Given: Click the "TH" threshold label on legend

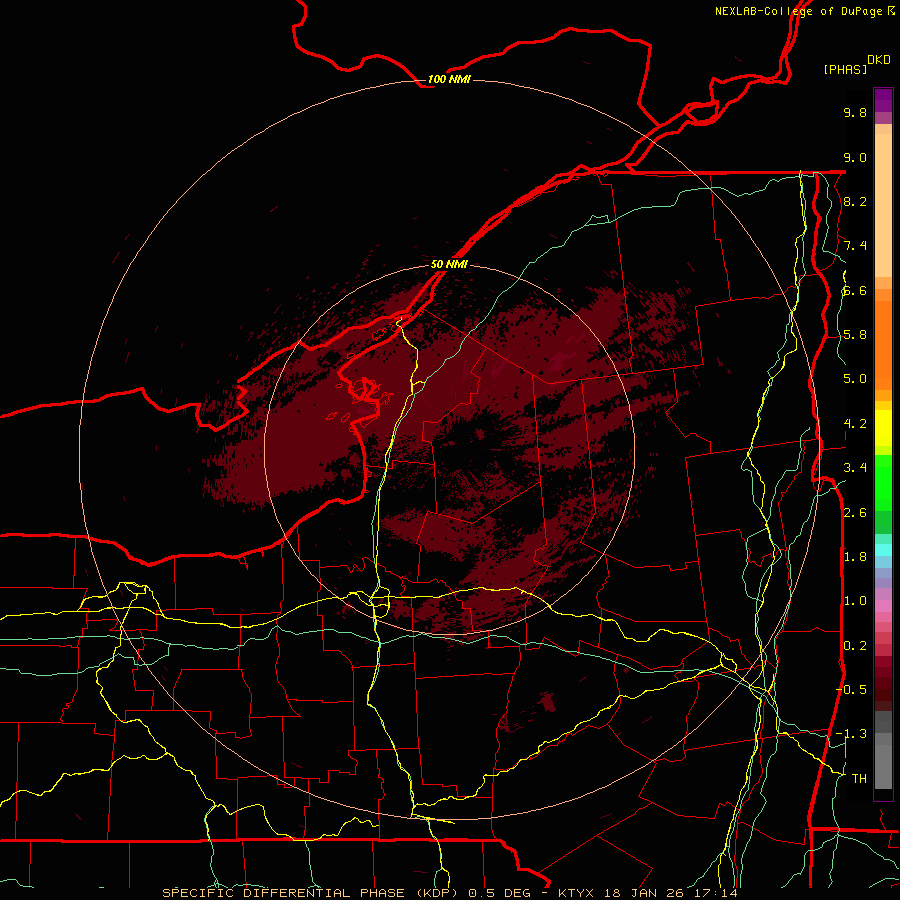Looking at the screenshot, I should click(x=859, y=779).
